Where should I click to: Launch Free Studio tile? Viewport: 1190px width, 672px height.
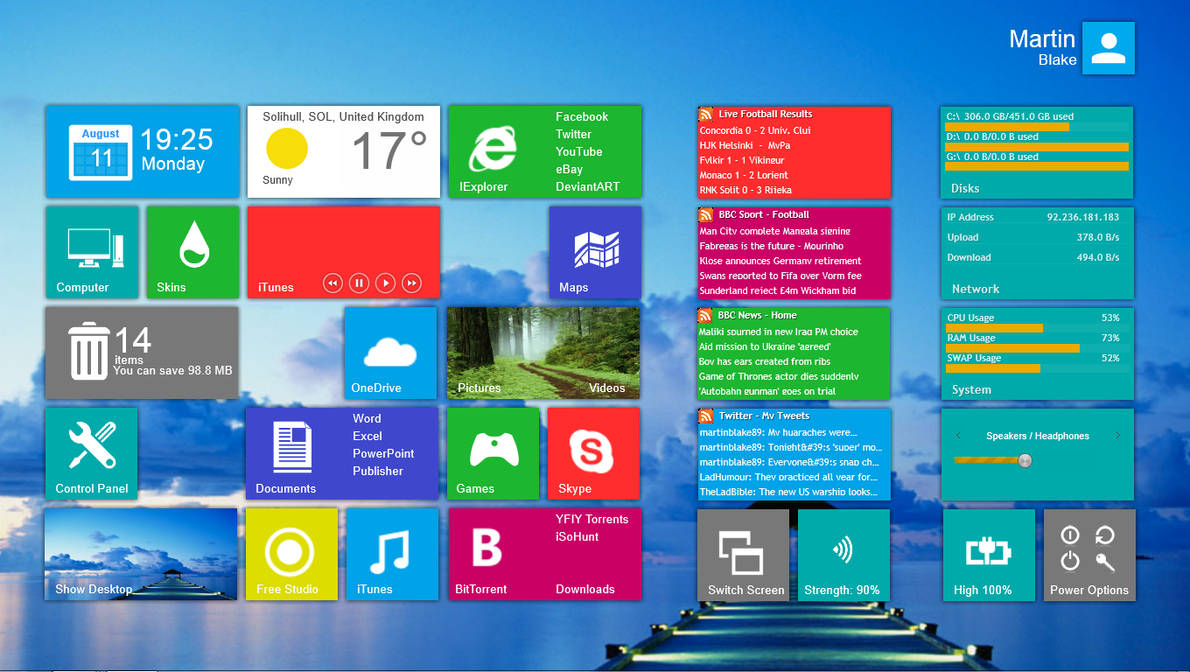[x=291, y=554]
